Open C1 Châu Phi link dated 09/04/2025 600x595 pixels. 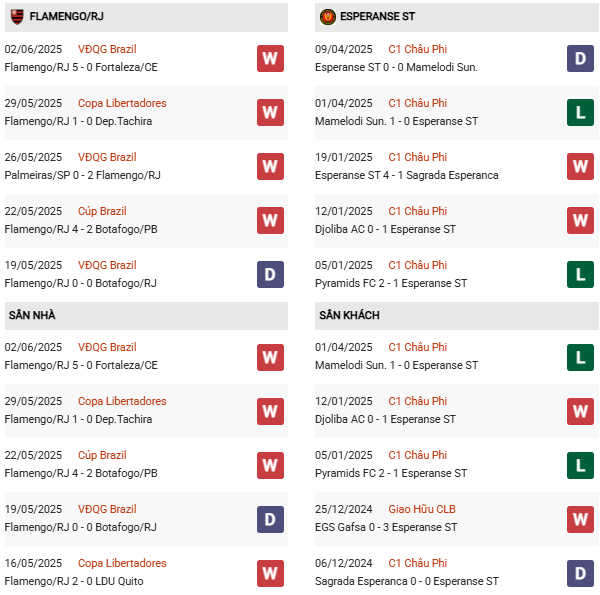[x=417, y=49]
